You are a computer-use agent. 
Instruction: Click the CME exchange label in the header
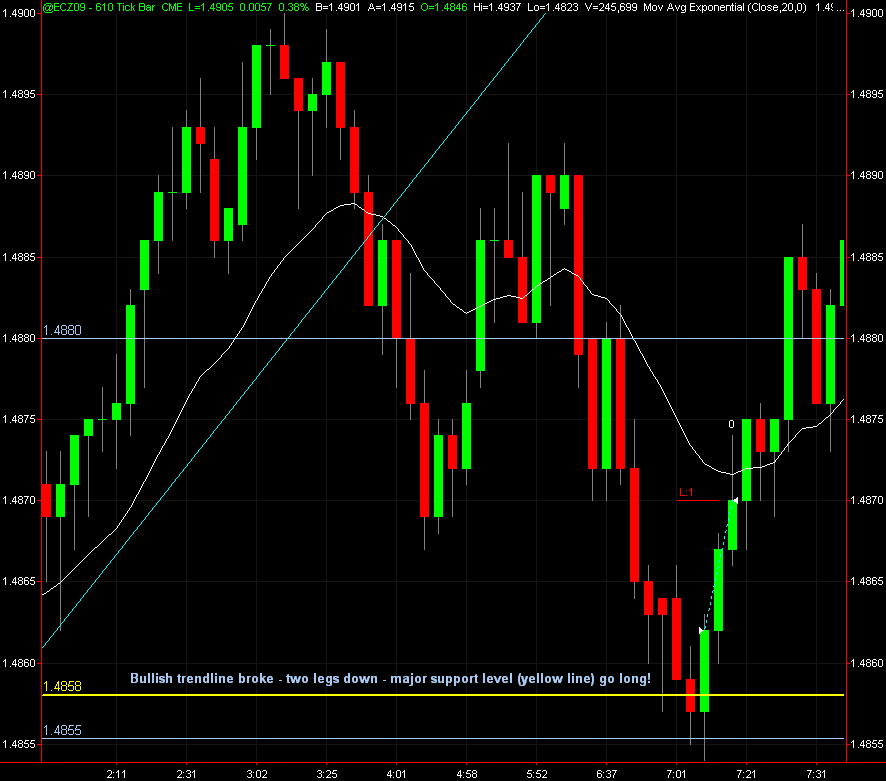[172, 7]
